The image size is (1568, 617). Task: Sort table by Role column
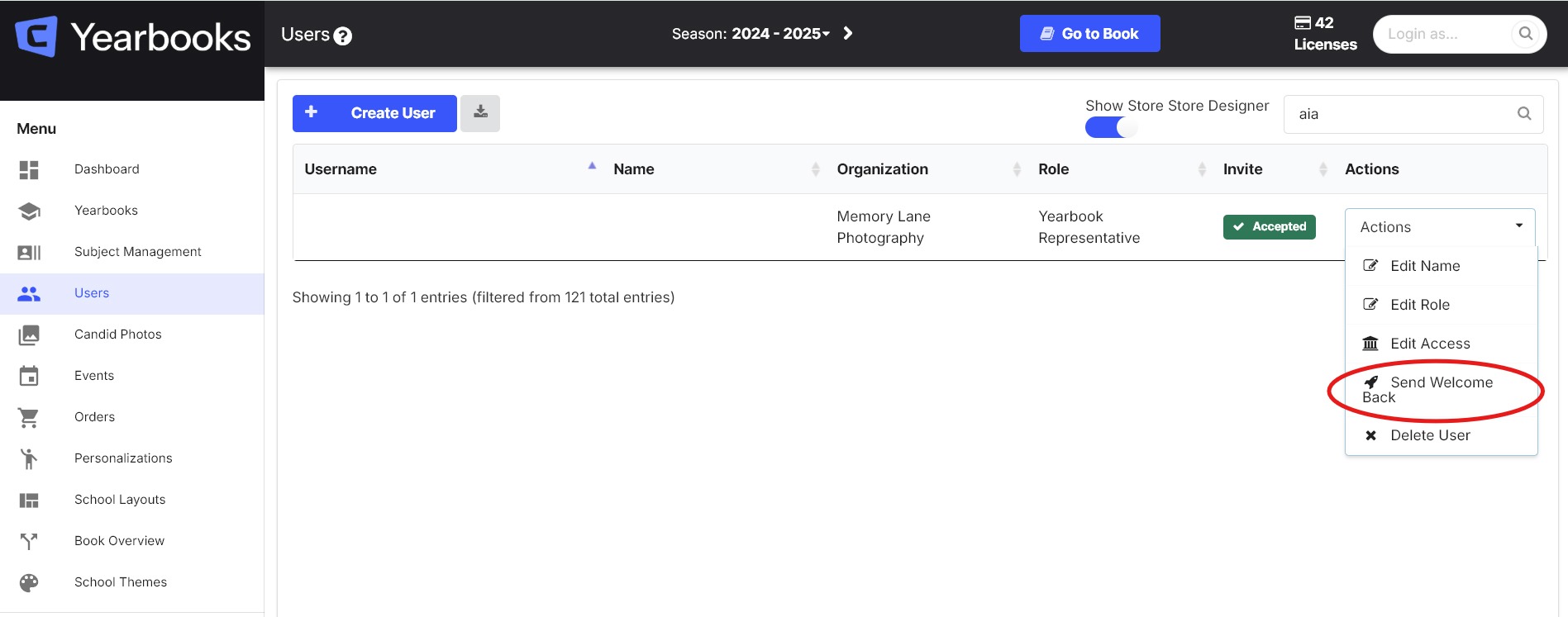click(x=1120, y=169)
